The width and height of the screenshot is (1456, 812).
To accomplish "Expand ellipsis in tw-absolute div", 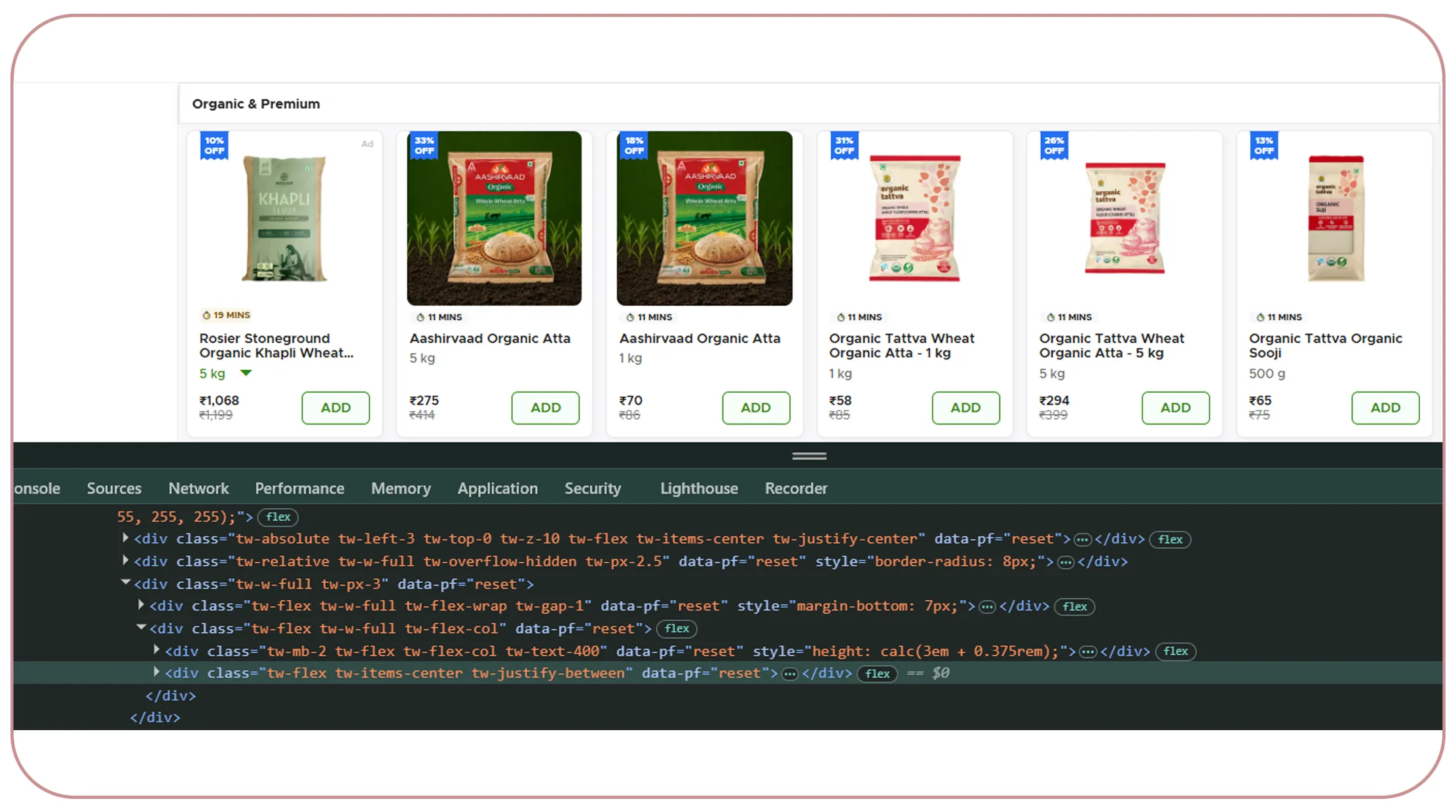I will point(1083,540).
